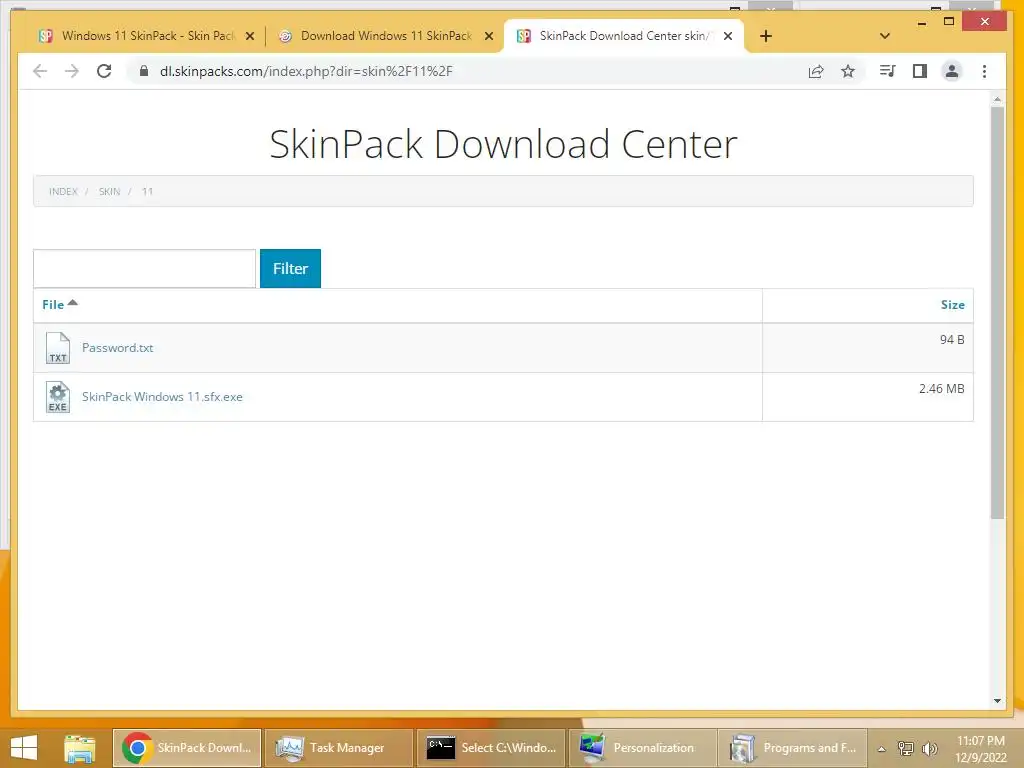Close the Windows 11 SkinPack - Skin Pack tab
This screenshot has height=768, width=1024.
(x=249, y=36)
